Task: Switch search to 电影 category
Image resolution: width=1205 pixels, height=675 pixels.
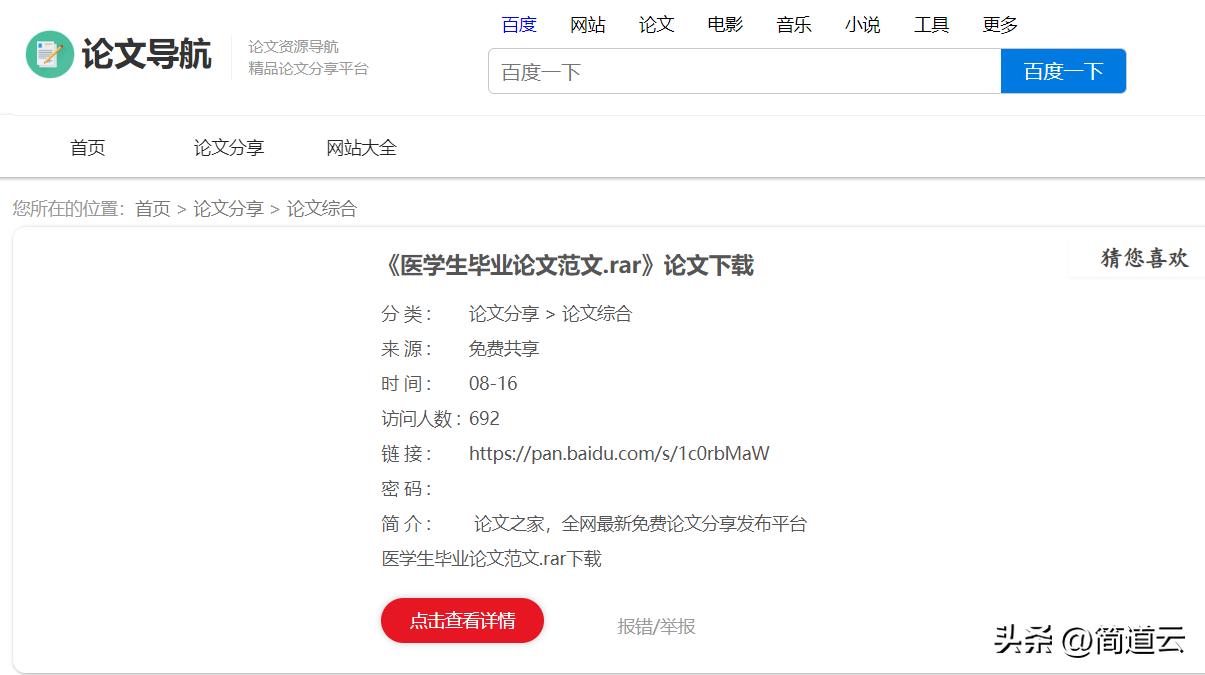Action: point(724,24)
